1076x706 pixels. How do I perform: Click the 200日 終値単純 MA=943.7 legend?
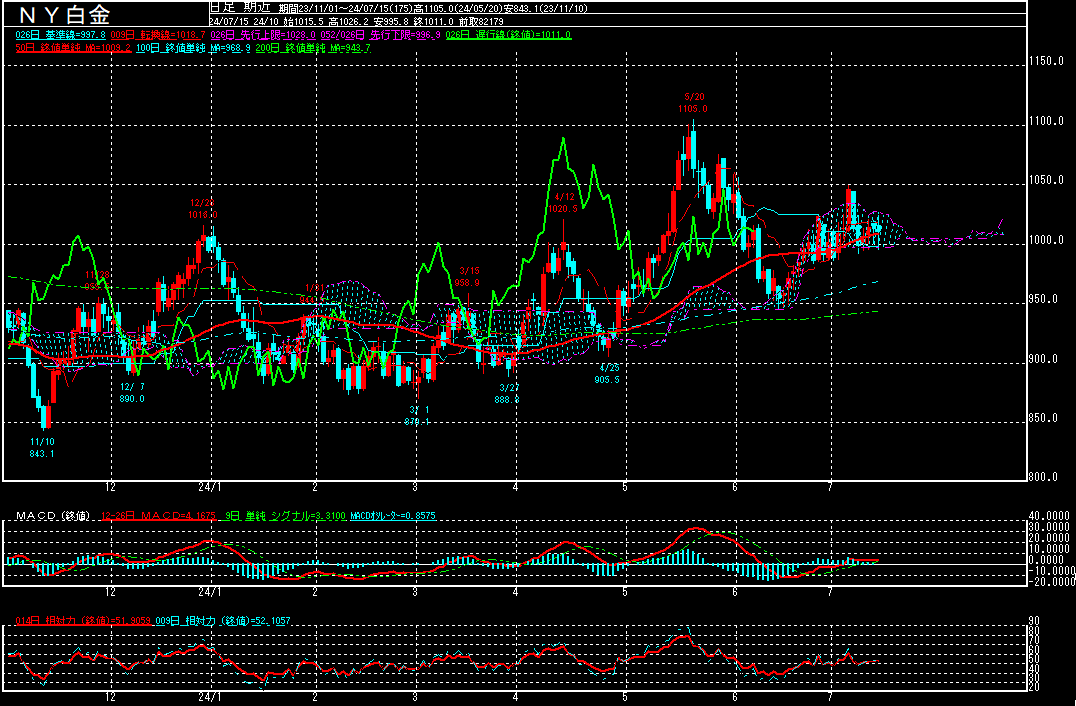[313, 48]
